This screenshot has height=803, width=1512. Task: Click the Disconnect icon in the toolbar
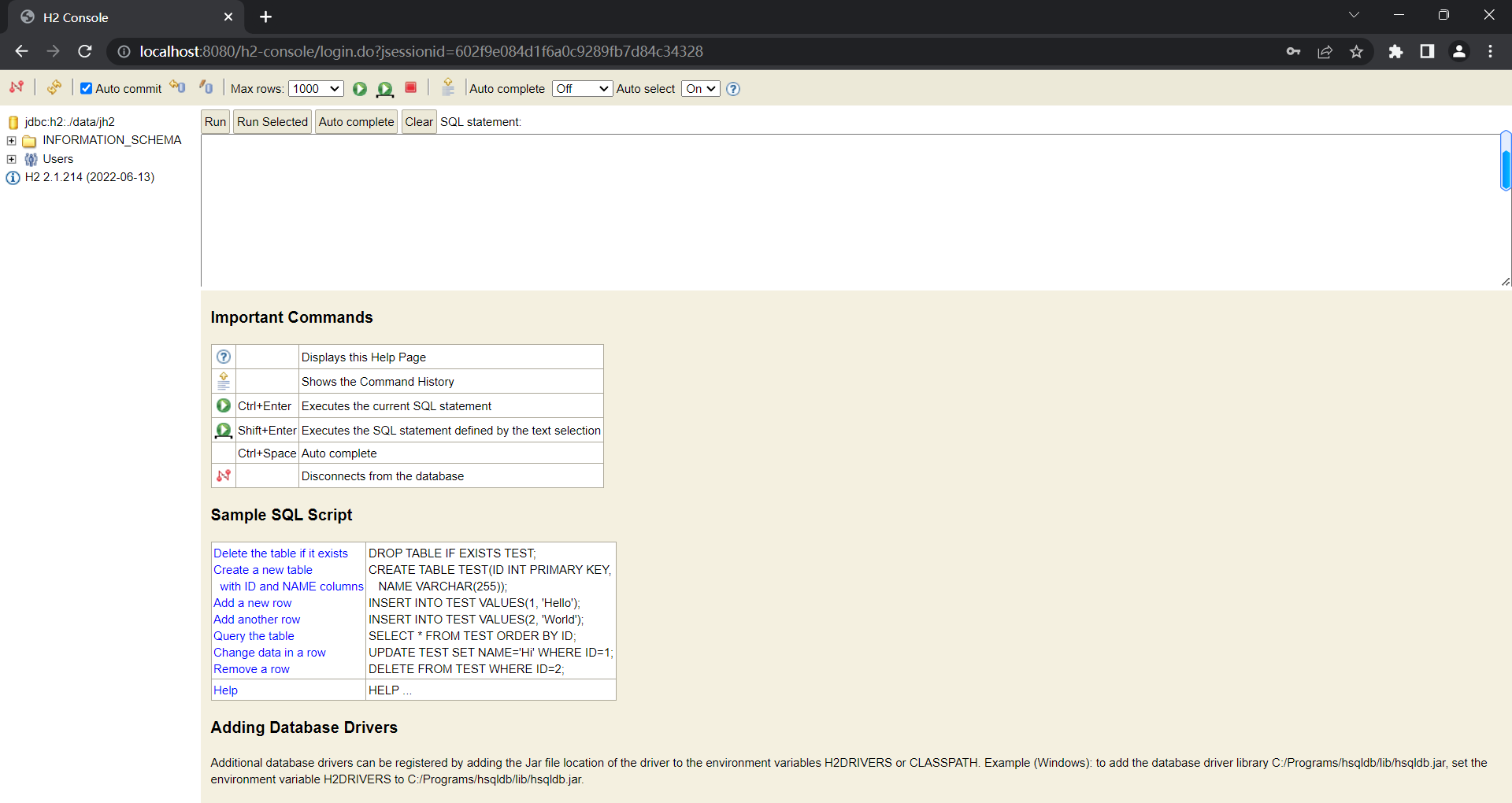click(x=17, y=87)
